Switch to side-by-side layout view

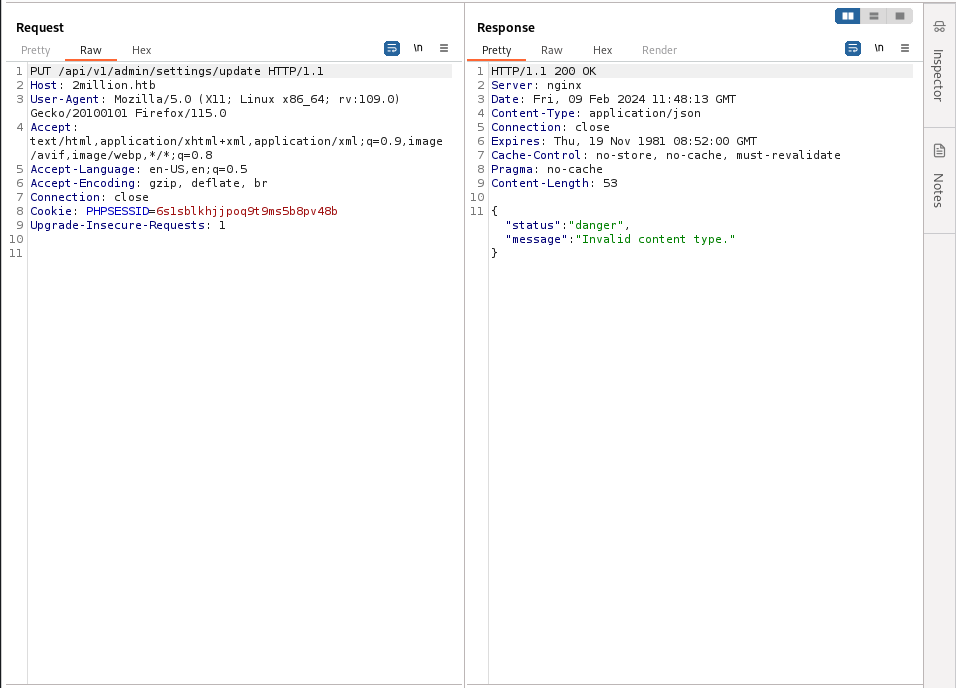tap(848, 16)
